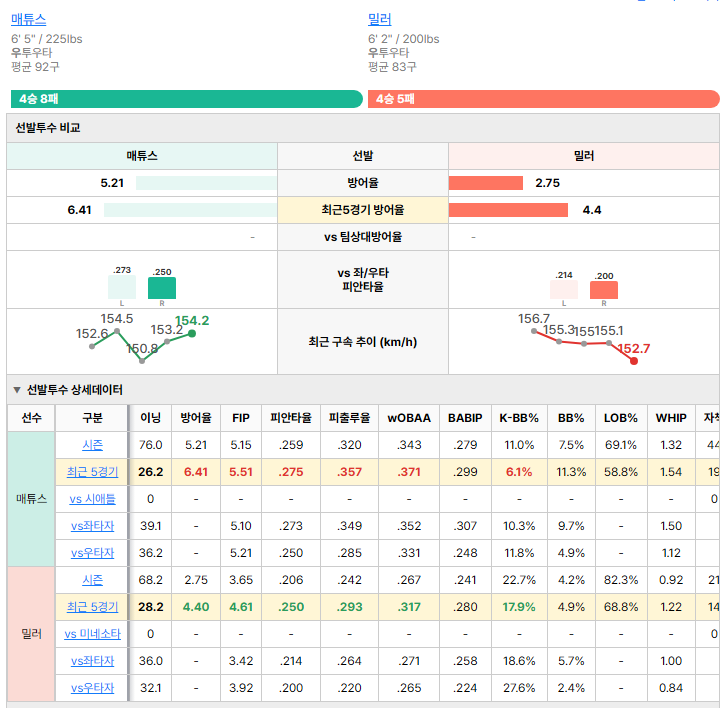Click the 154.5 velocity point for 매튜스
This screenshot has height=708, width=726.
[x=117, y=331]
